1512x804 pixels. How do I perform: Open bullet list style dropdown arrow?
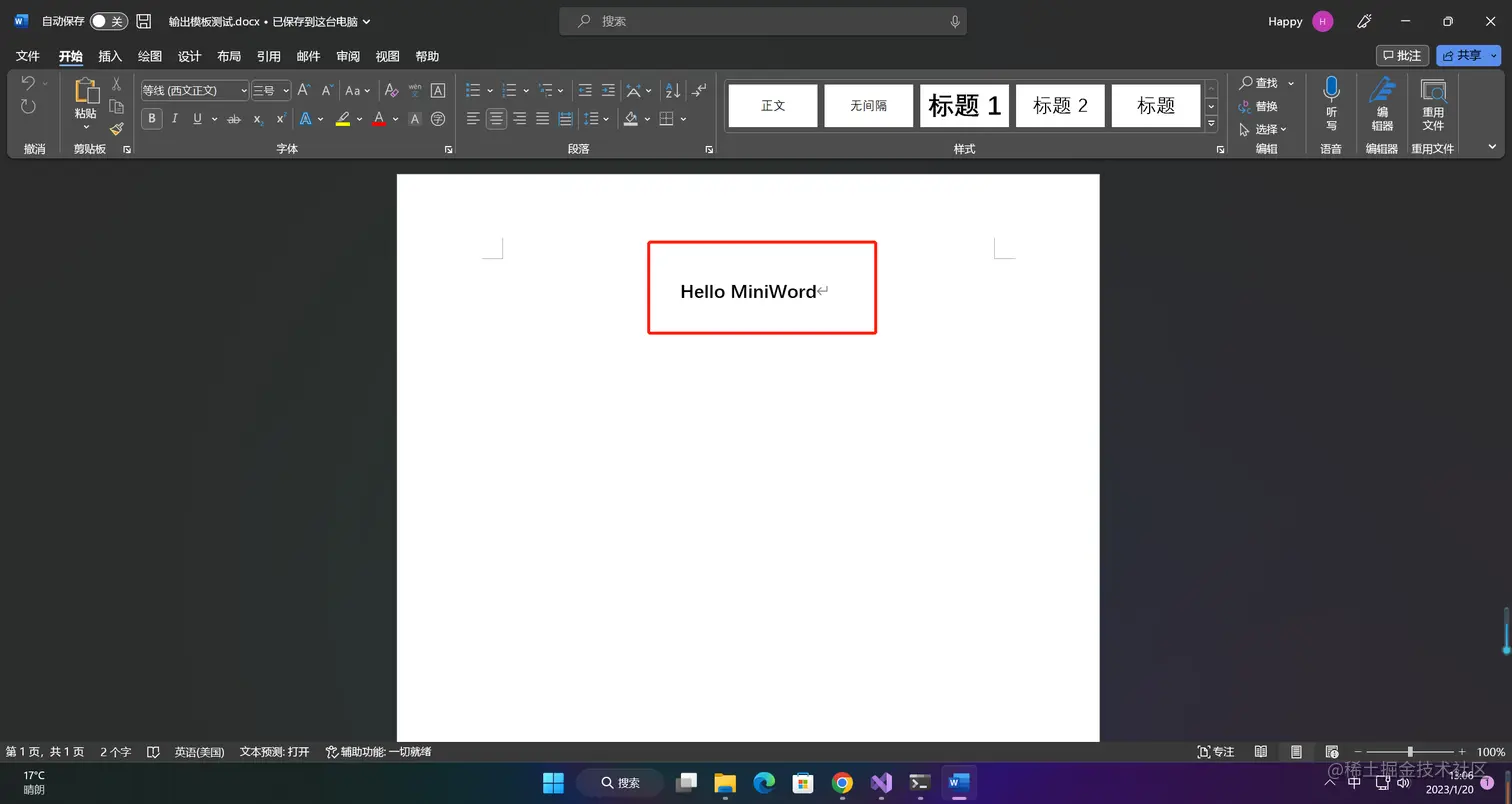coord(490,91)
